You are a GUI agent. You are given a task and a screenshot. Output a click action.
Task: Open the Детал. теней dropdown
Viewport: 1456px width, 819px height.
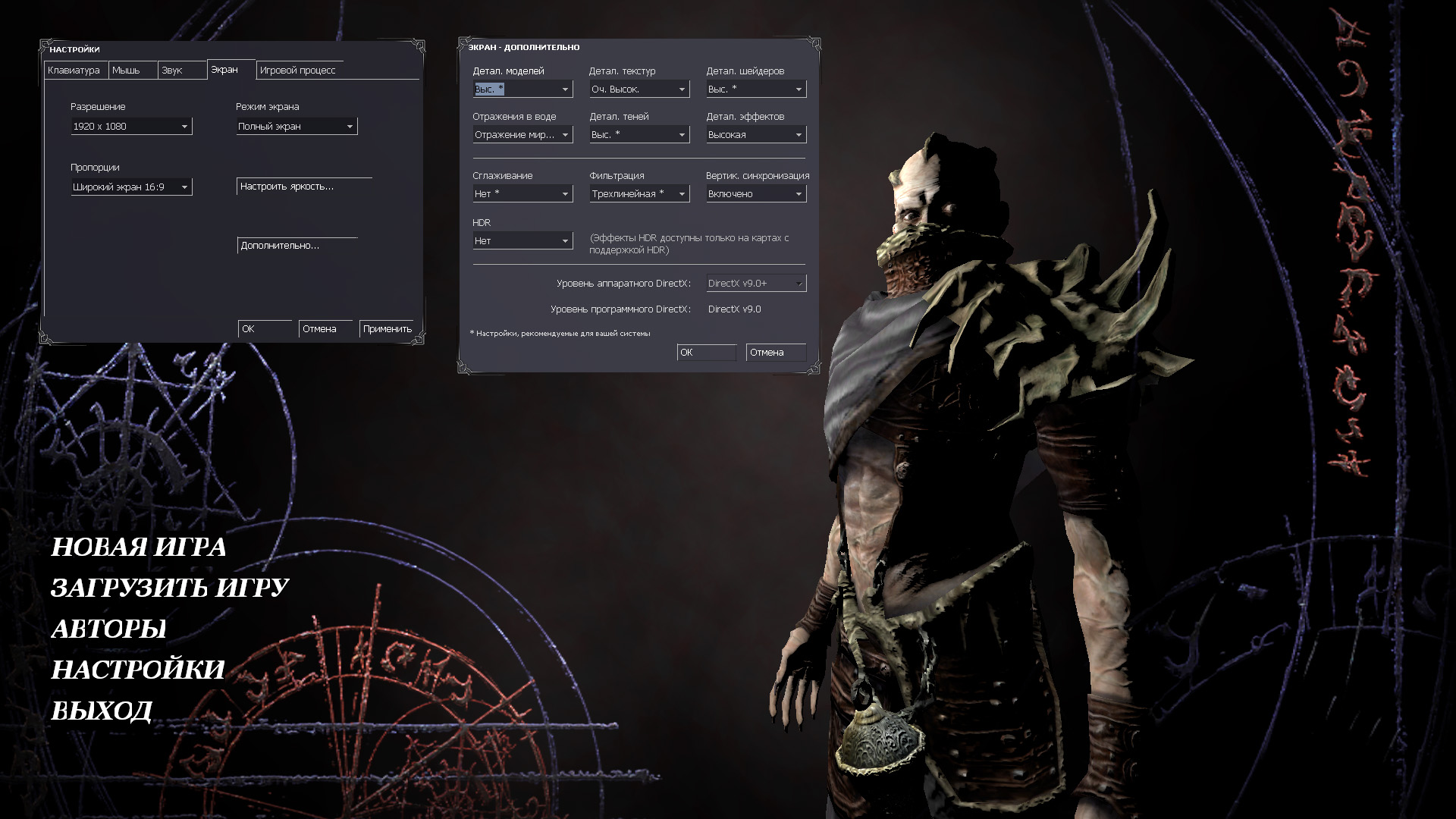[x=639, y=135]
